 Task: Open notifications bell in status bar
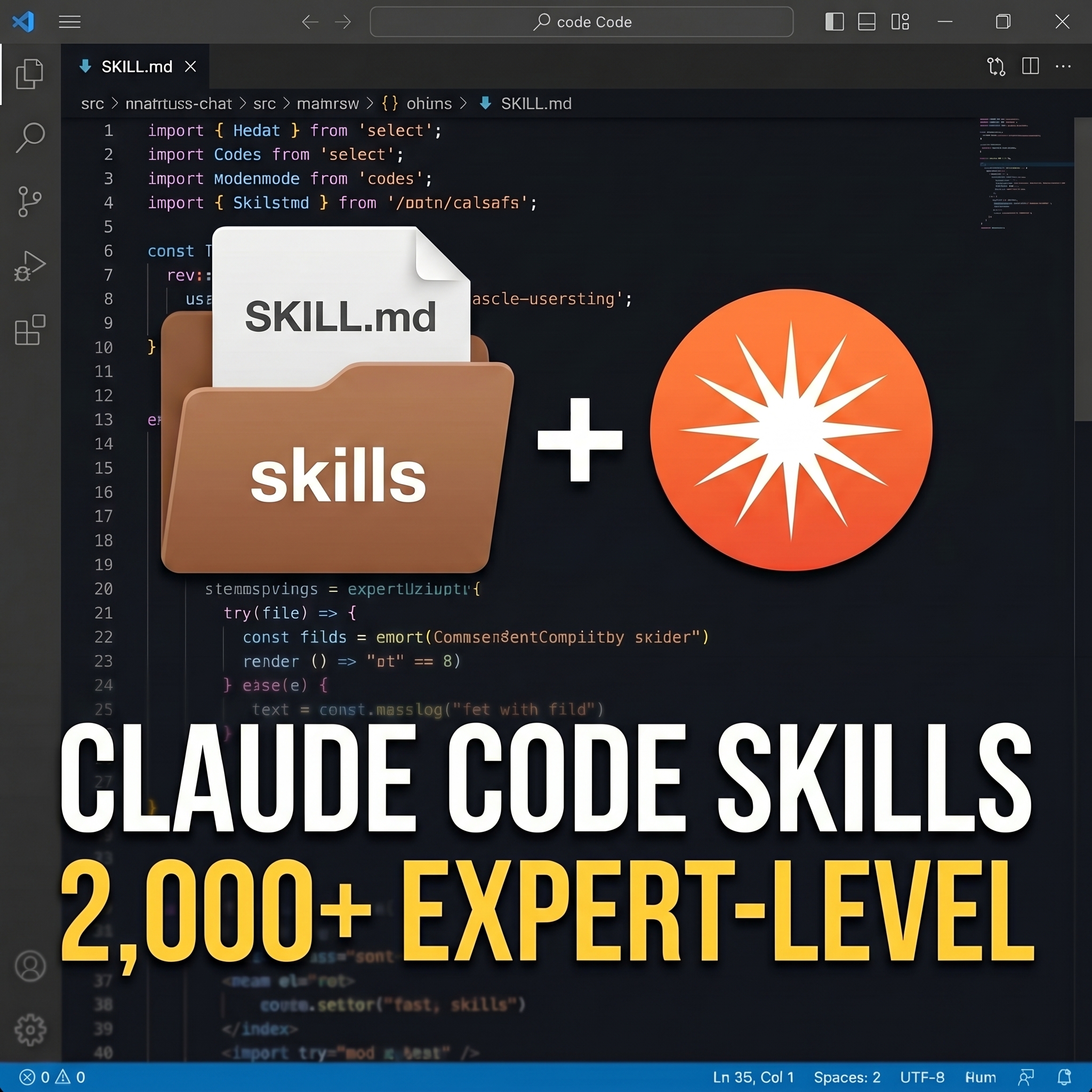[x=1064, y=1077]
